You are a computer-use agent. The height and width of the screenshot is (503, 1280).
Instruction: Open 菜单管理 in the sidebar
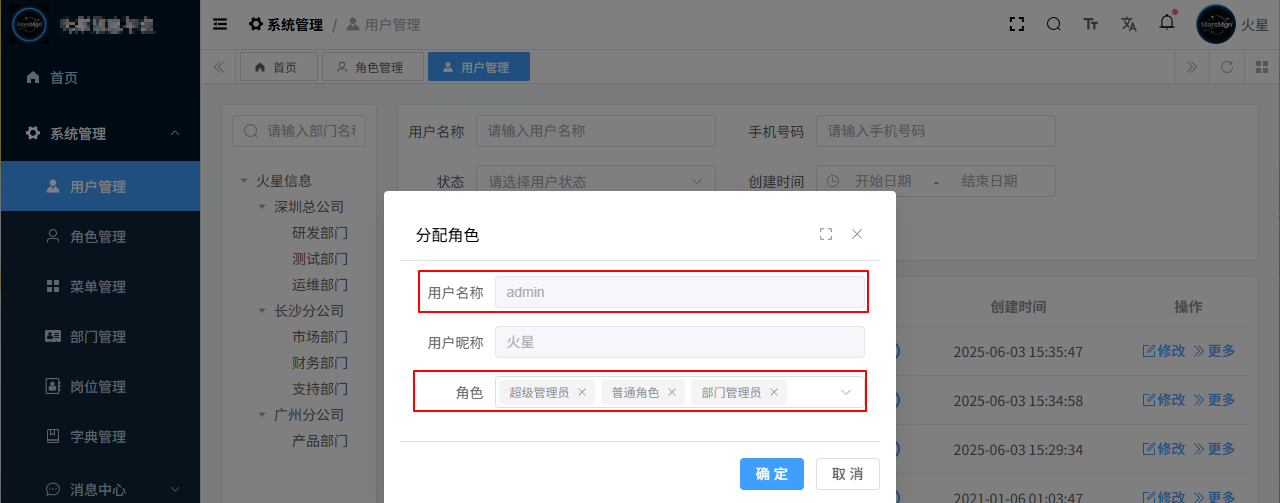point(100,287)
